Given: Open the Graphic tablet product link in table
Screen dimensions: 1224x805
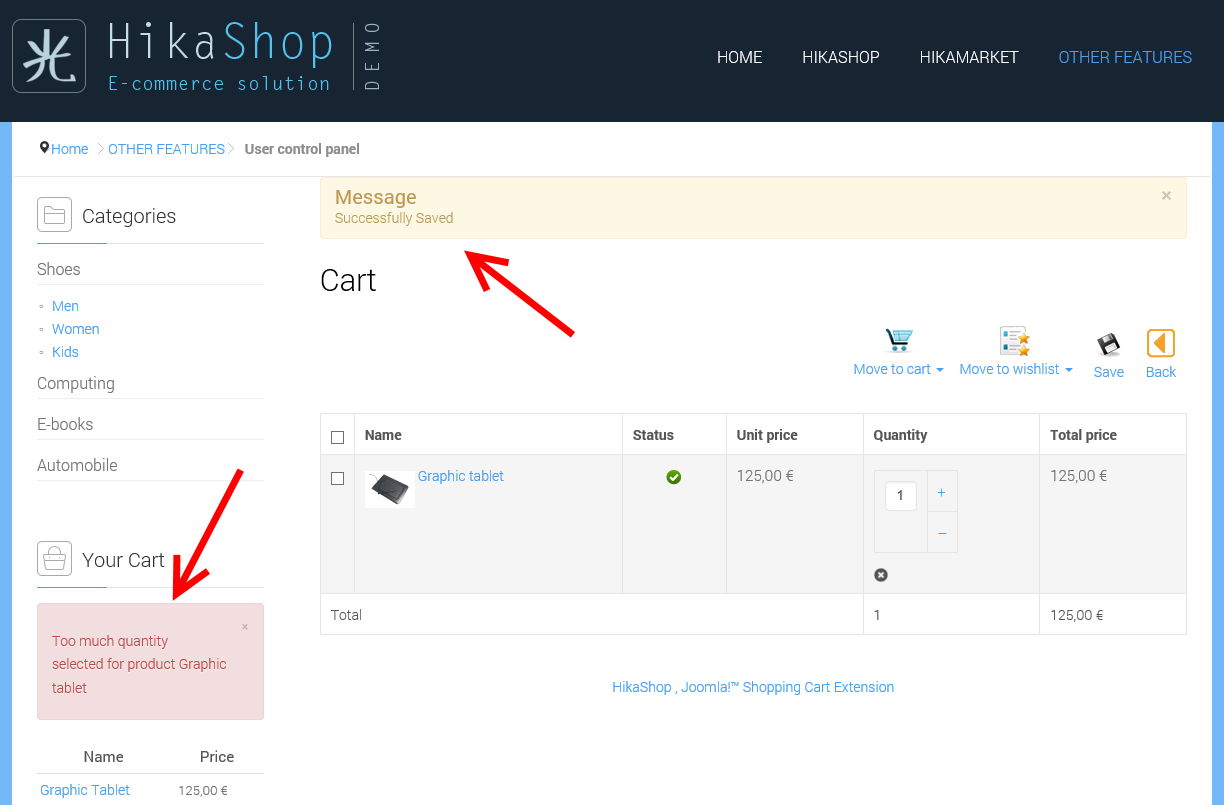Looking at the screenshot, I should coord(461,476).
